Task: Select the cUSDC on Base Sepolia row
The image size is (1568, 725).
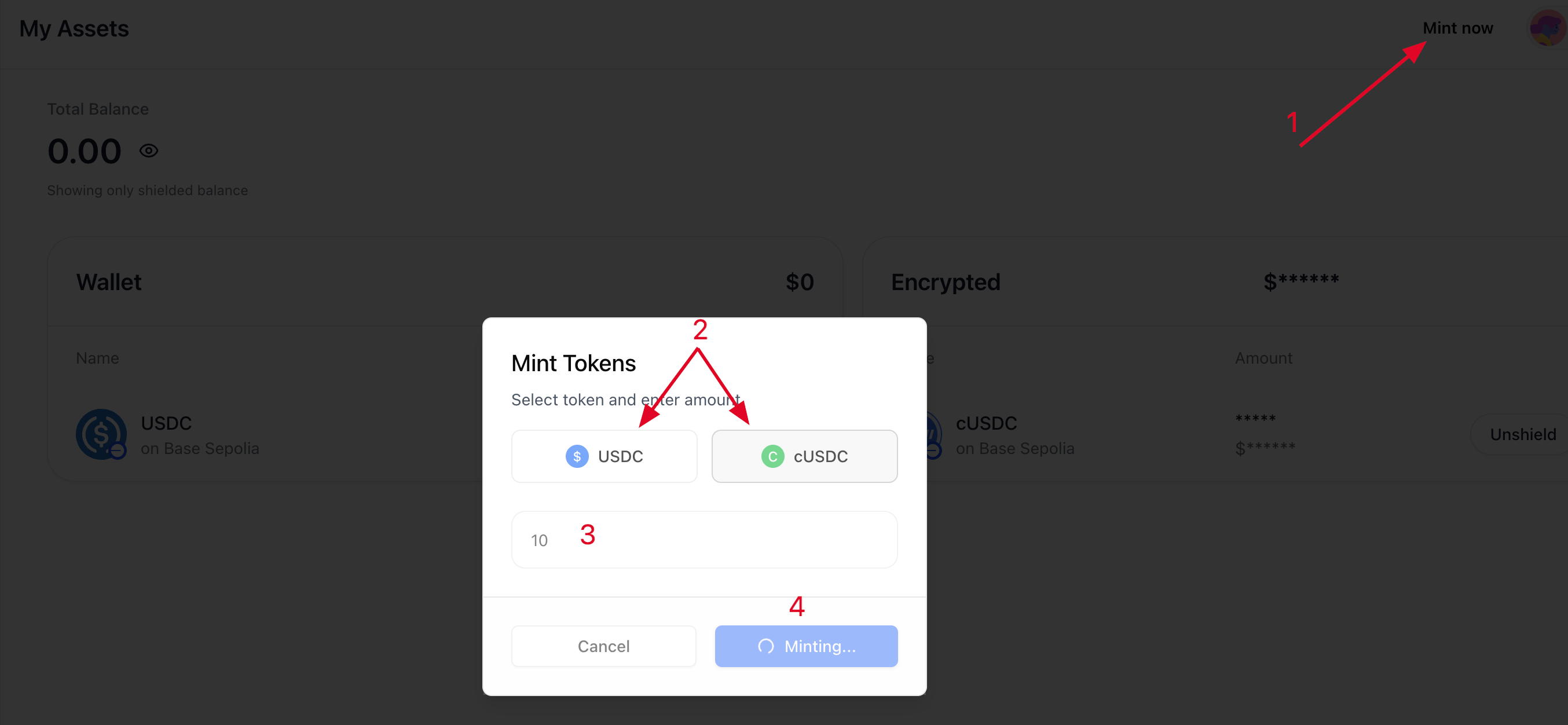Action: [x=1014, y=435]
